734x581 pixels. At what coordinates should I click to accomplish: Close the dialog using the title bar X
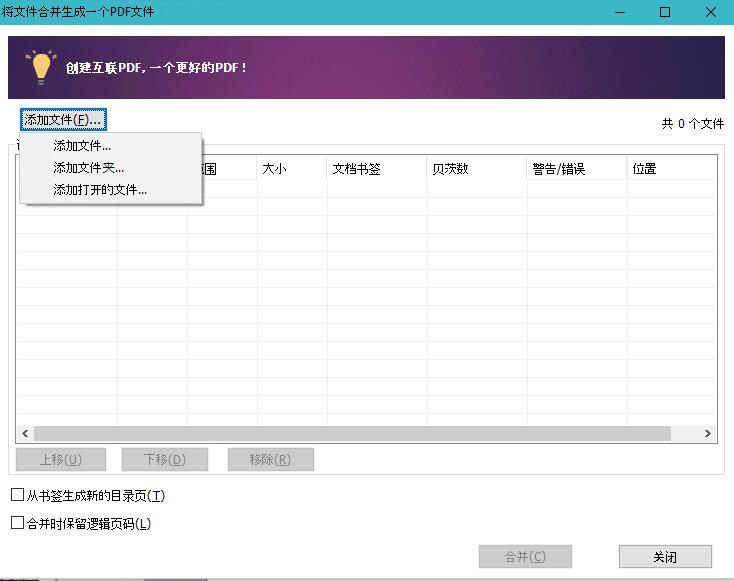point(710,12)
